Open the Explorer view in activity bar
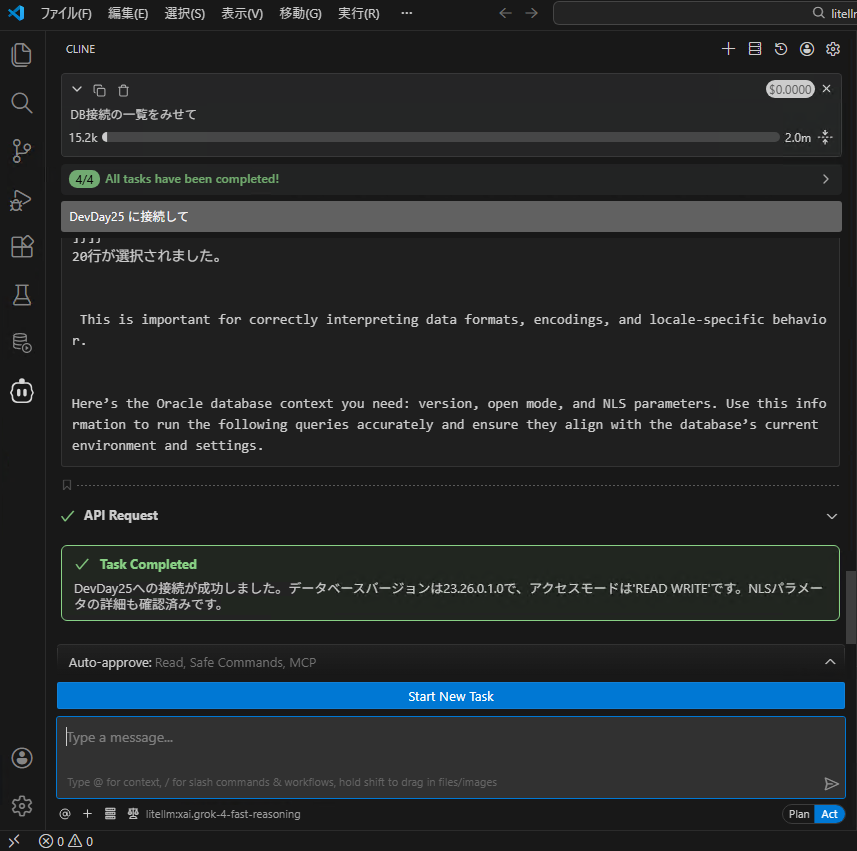 (21, 55)
